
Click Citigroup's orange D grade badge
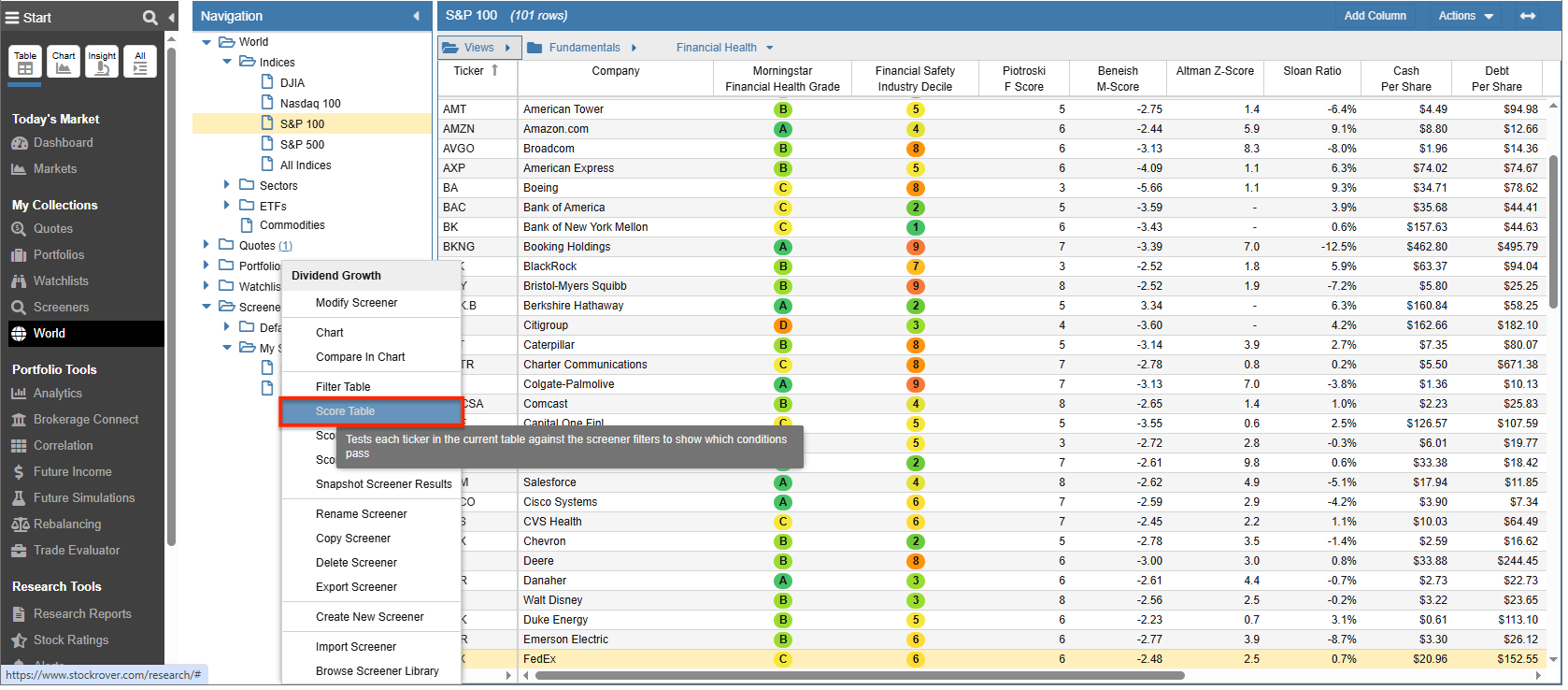pos(783,325)
